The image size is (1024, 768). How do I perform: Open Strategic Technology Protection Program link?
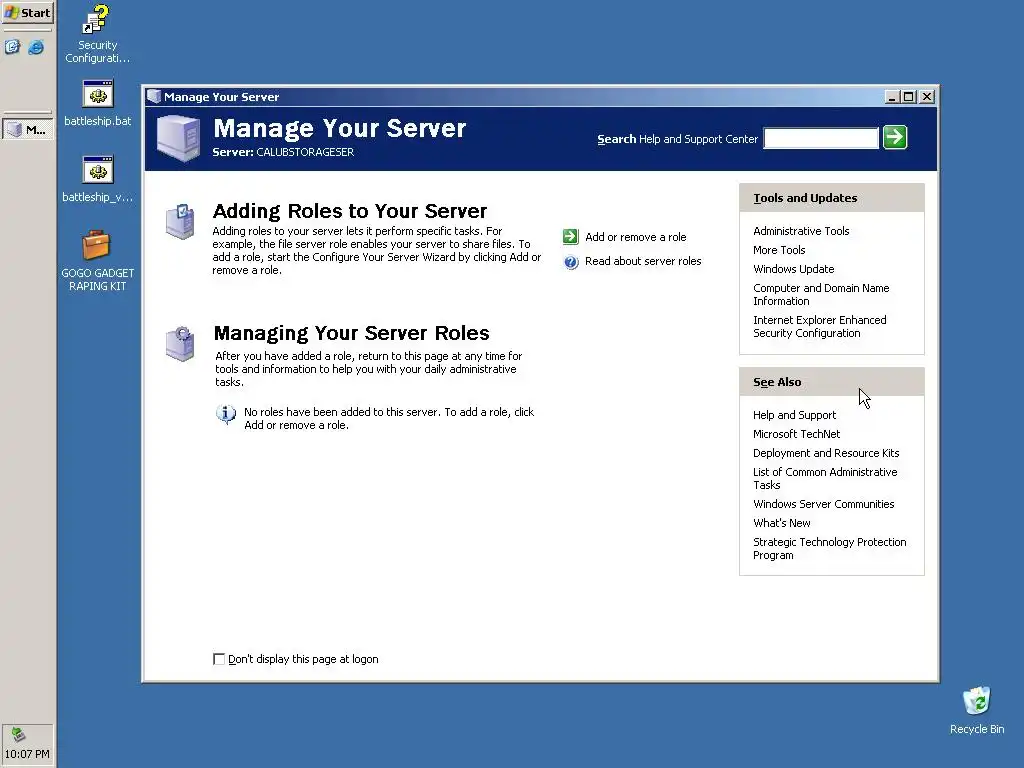point(829,549)
